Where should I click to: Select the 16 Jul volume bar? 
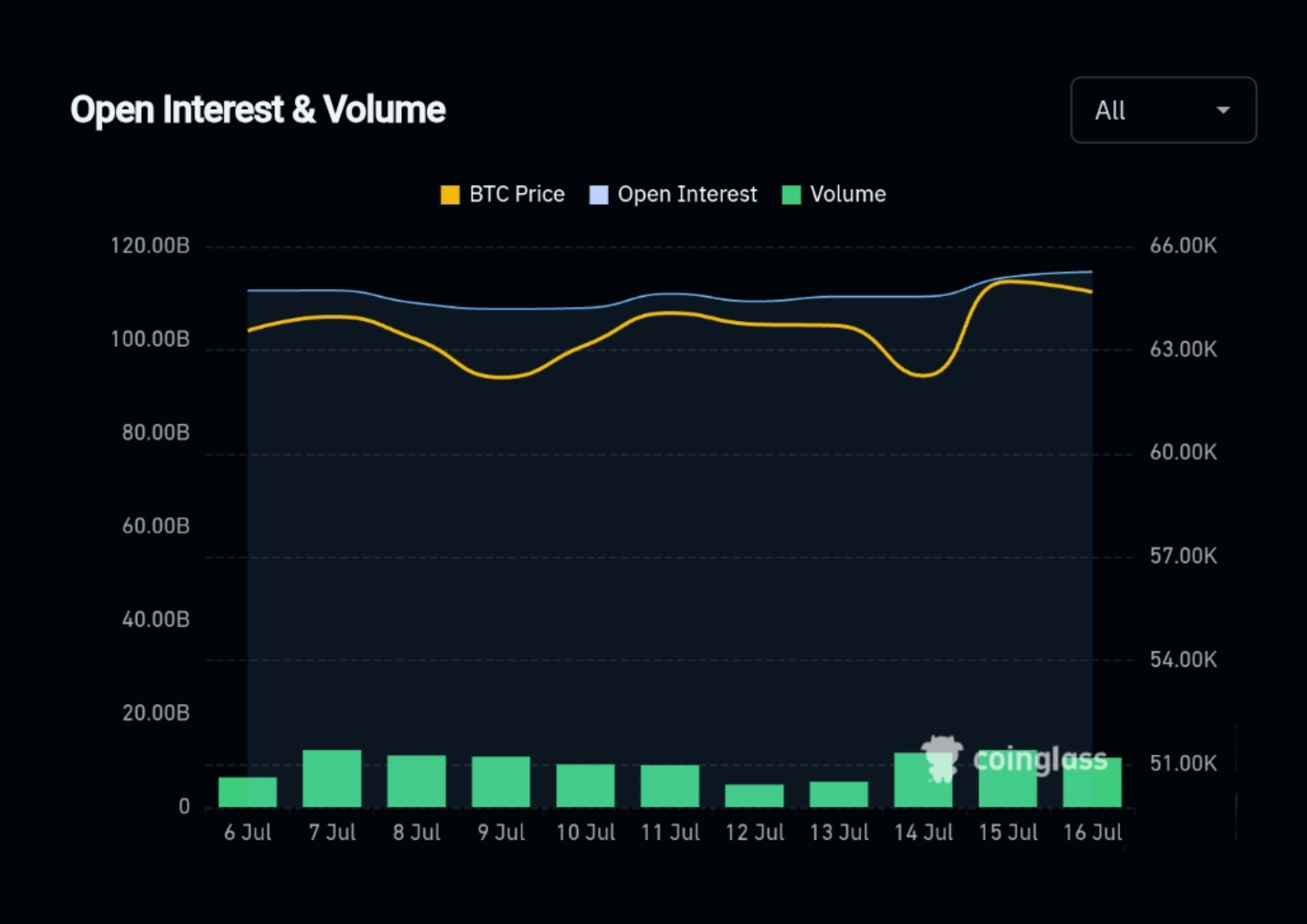tap(1092, 782)
